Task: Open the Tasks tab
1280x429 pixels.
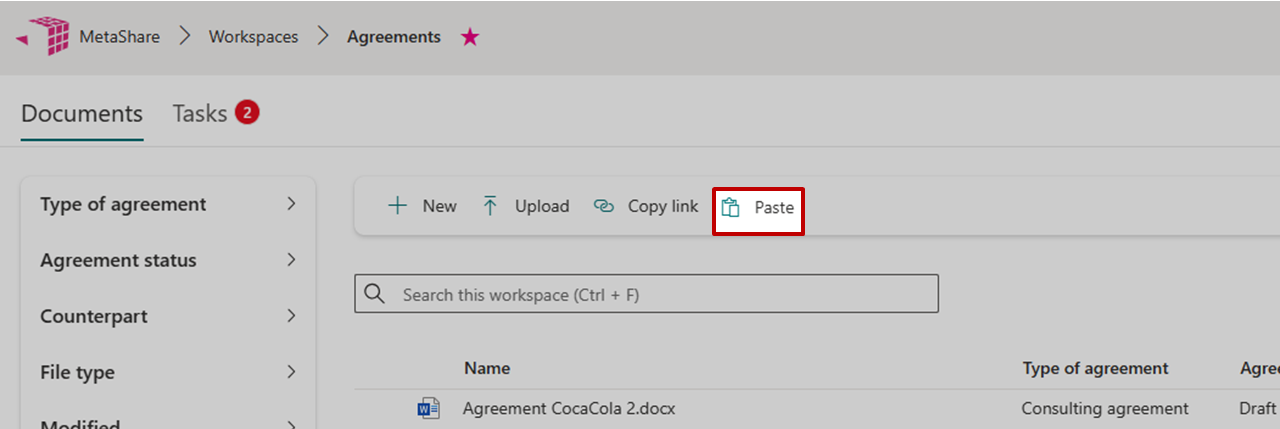Action: point(200,114)
